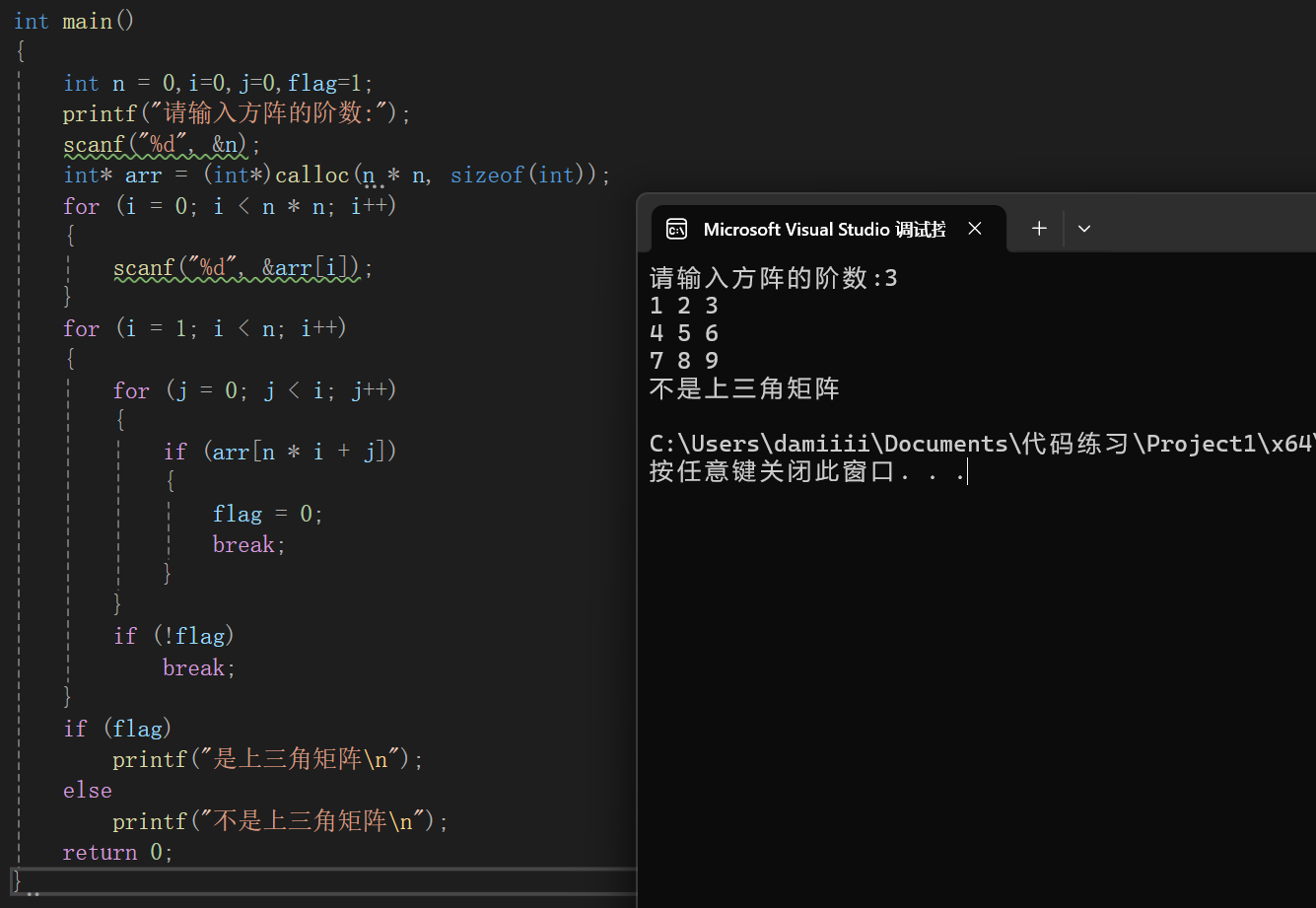The width and height of the screenshot is (1316, 908).
Task: Click the 'int main()' line in code
Action: point(74,21)
